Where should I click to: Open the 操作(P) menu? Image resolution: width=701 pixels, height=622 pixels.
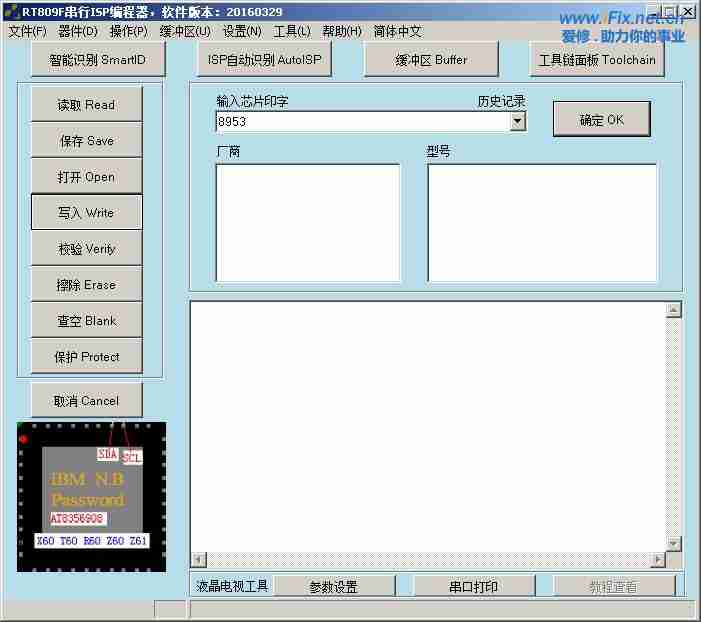[129, 31]
